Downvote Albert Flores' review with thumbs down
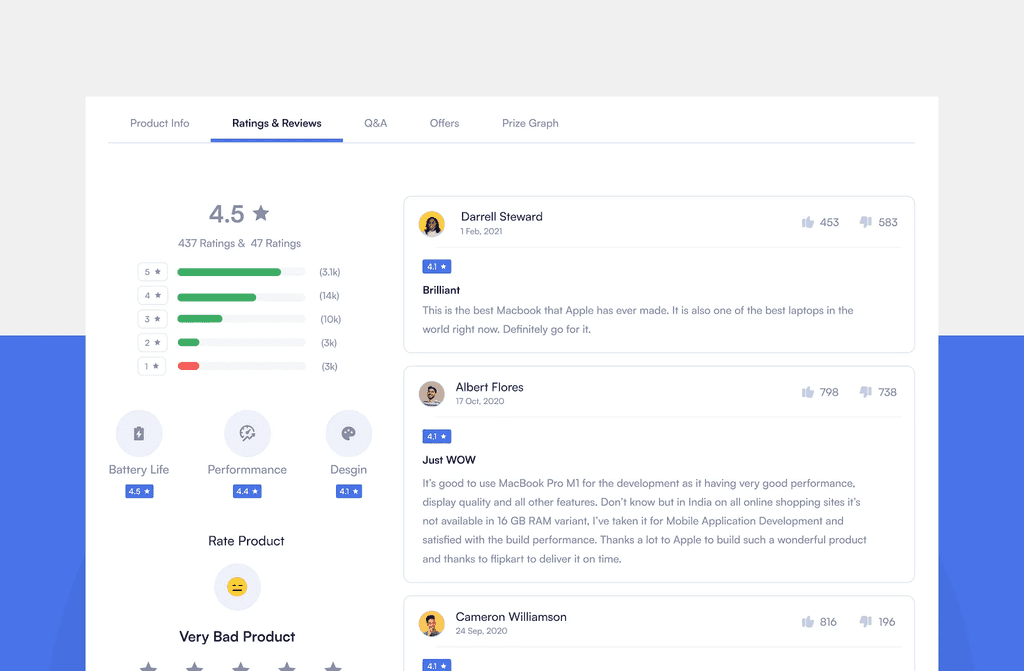Image resolution: width=1024 pixels, height=671 pixels. [866, 392]
